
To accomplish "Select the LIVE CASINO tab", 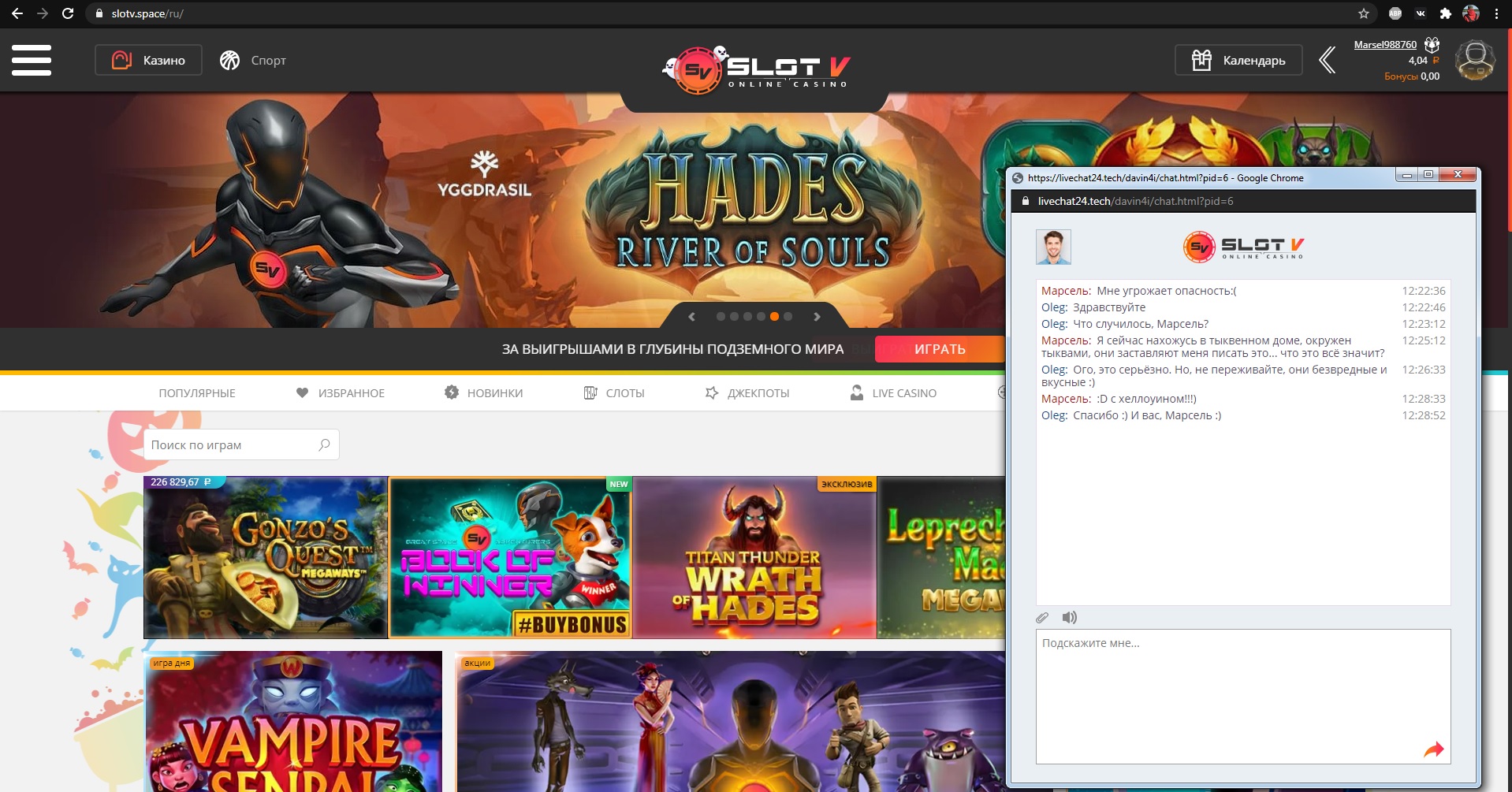I will click(x=893, y=393).
